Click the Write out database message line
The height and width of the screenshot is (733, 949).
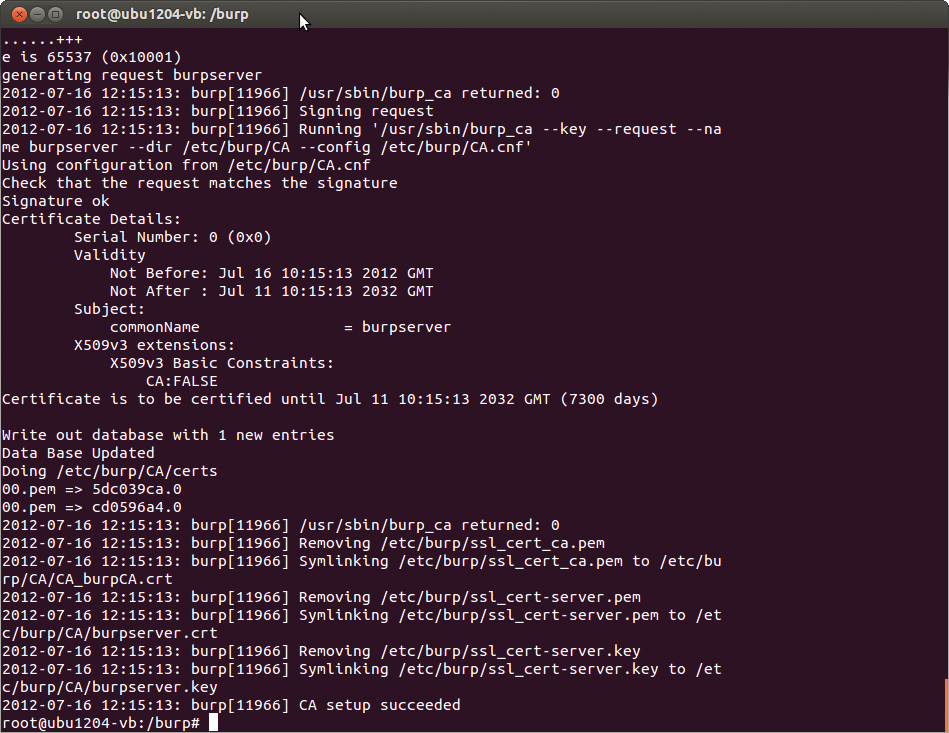(168, 434)
